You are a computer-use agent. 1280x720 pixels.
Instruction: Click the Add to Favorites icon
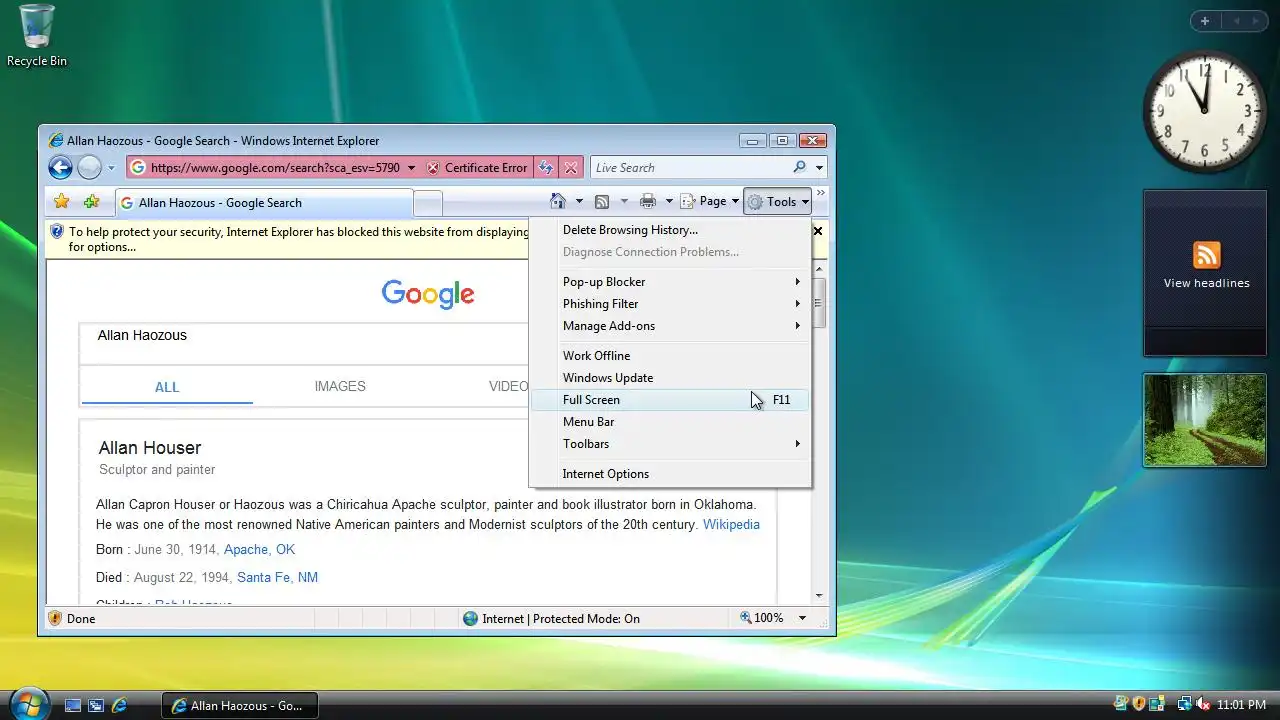(91, 202)
